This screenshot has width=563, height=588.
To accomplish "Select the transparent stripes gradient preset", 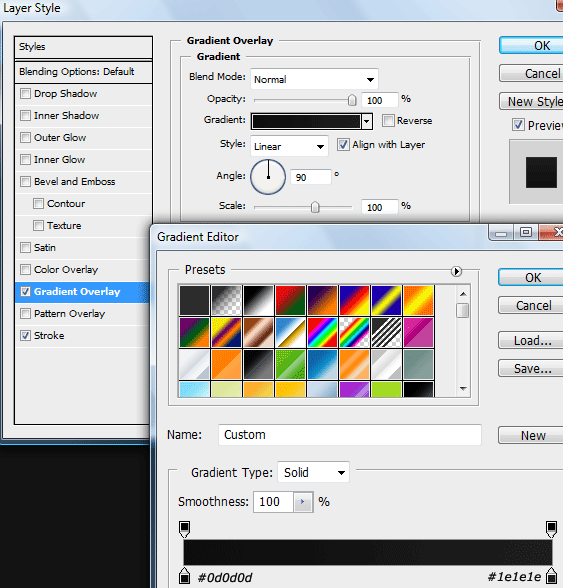I will 386,332.
